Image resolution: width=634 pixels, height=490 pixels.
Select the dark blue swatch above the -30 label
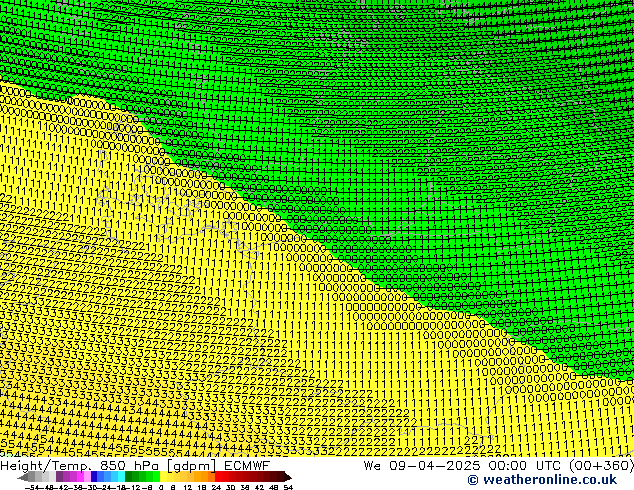tap(94, 476)
